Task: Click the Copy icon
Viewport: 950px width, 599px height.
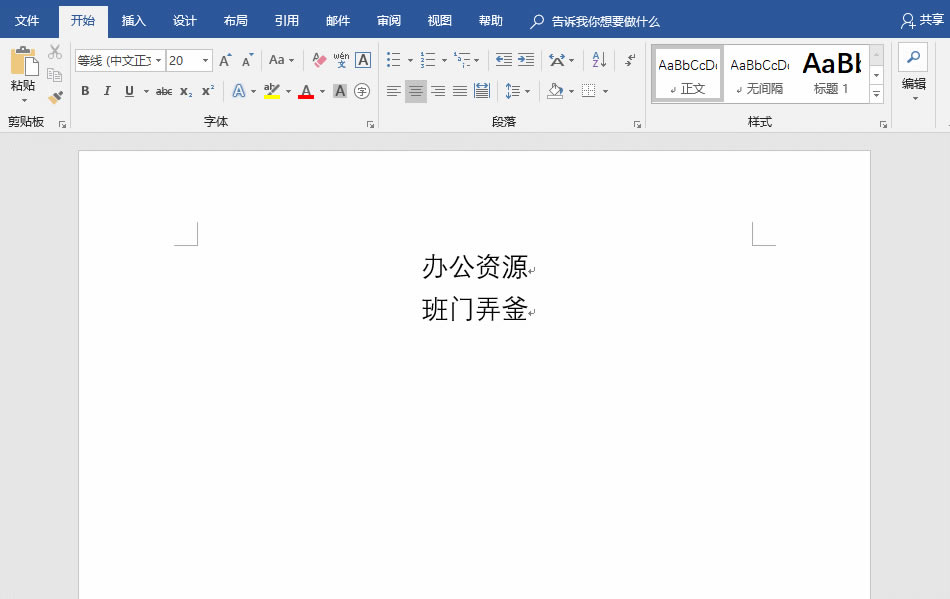Action: click(55, 74)
